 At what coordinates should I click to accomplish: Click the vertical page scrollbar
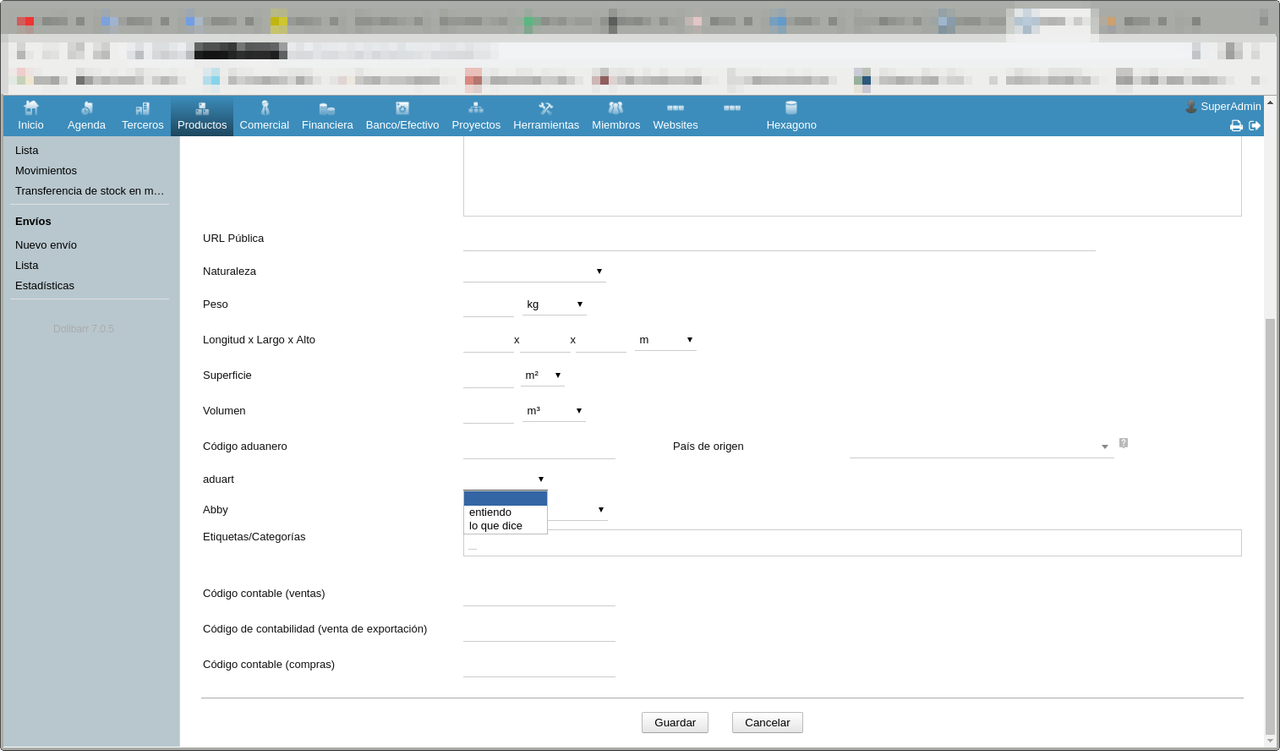coord(1271,526)
